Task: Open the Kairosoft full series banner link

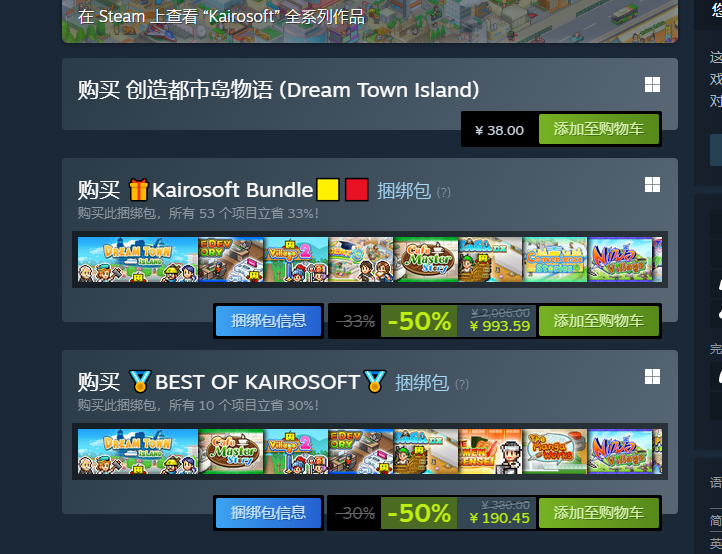Action: coord(370,21)
